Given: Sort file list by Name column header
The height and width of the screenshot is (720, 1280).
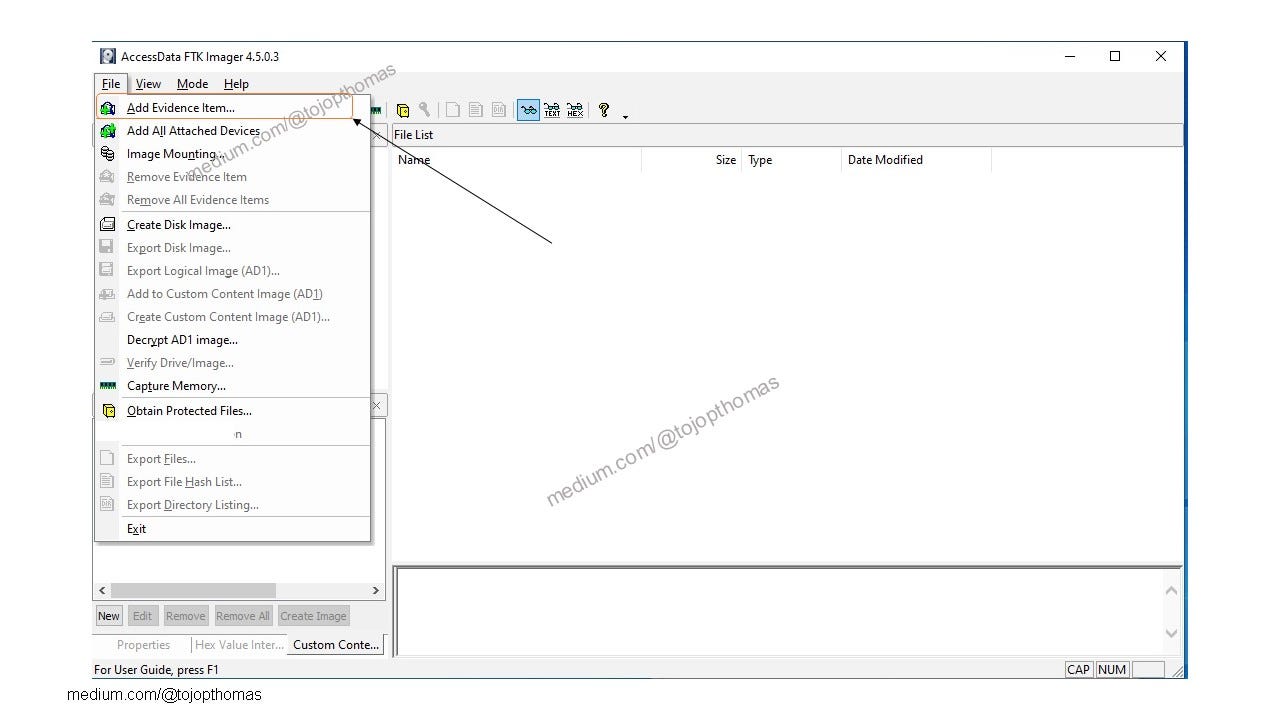Looking at the screenshot, I should click(516, 160).
